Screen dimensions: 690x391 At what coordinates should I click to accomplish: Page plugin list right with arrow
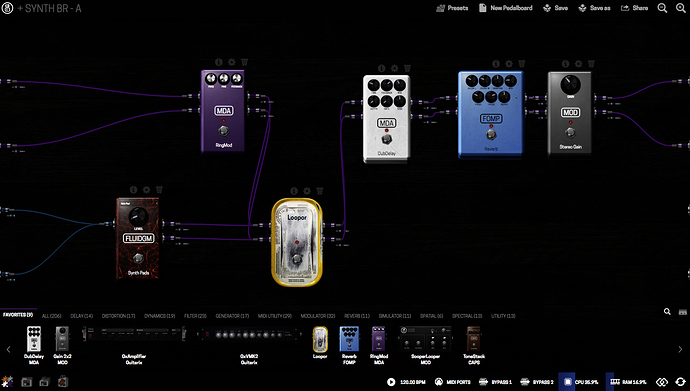point(680,349)
